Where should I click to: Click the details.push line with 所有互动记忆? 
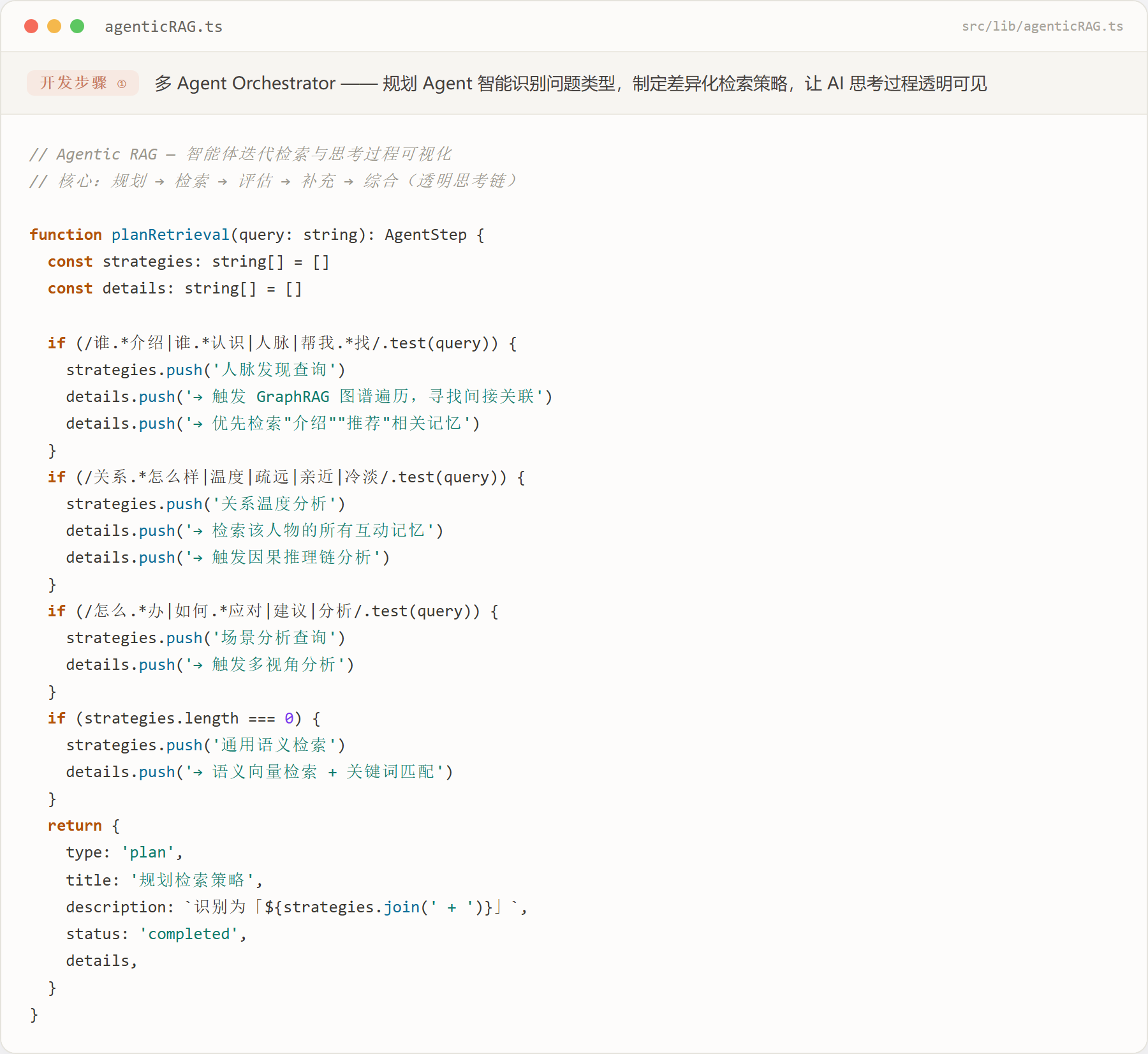[255, 531]
